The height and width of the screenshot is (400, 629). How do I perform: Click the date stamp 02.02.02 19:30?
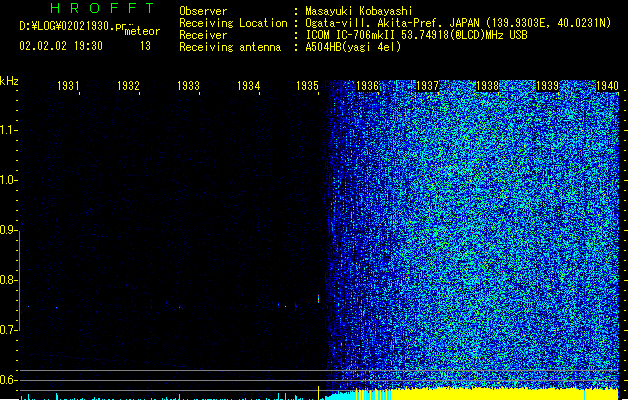(x=61, y=46)
